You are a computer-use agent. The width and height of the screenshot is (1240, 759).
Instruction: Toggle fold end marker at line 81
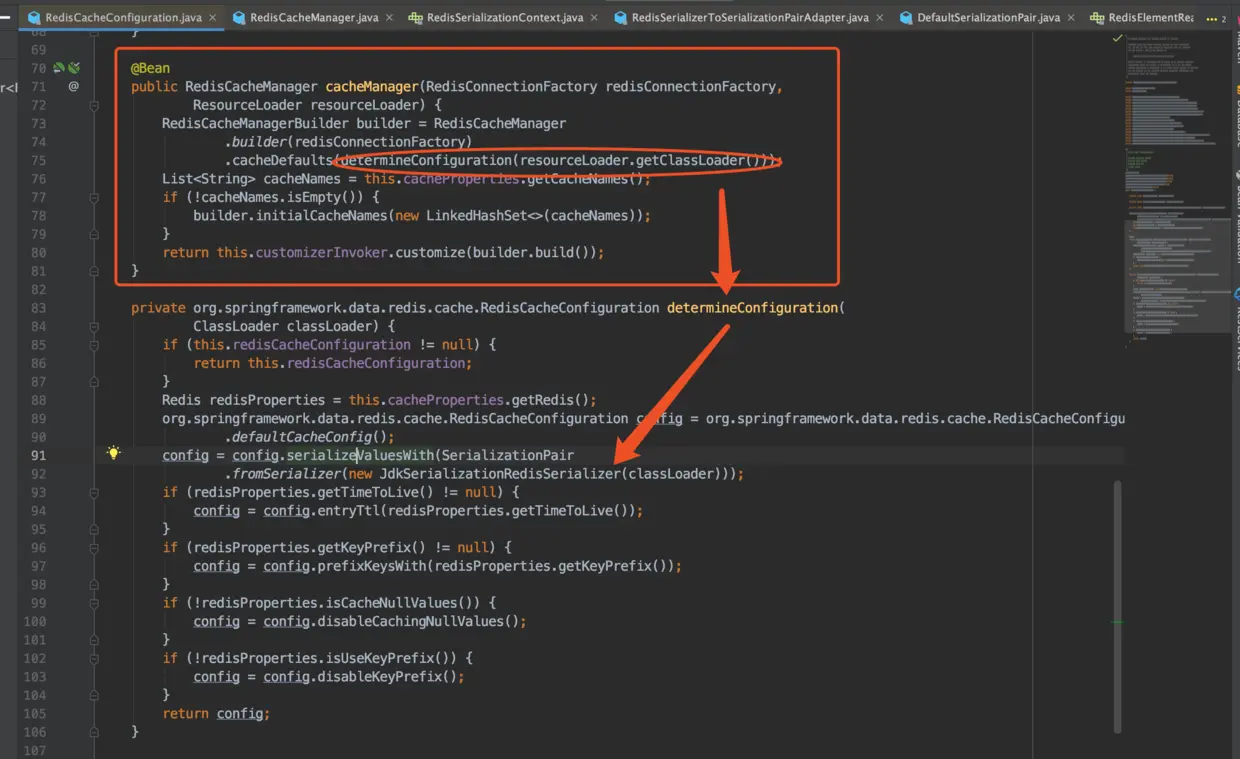(x=94, y=271)
